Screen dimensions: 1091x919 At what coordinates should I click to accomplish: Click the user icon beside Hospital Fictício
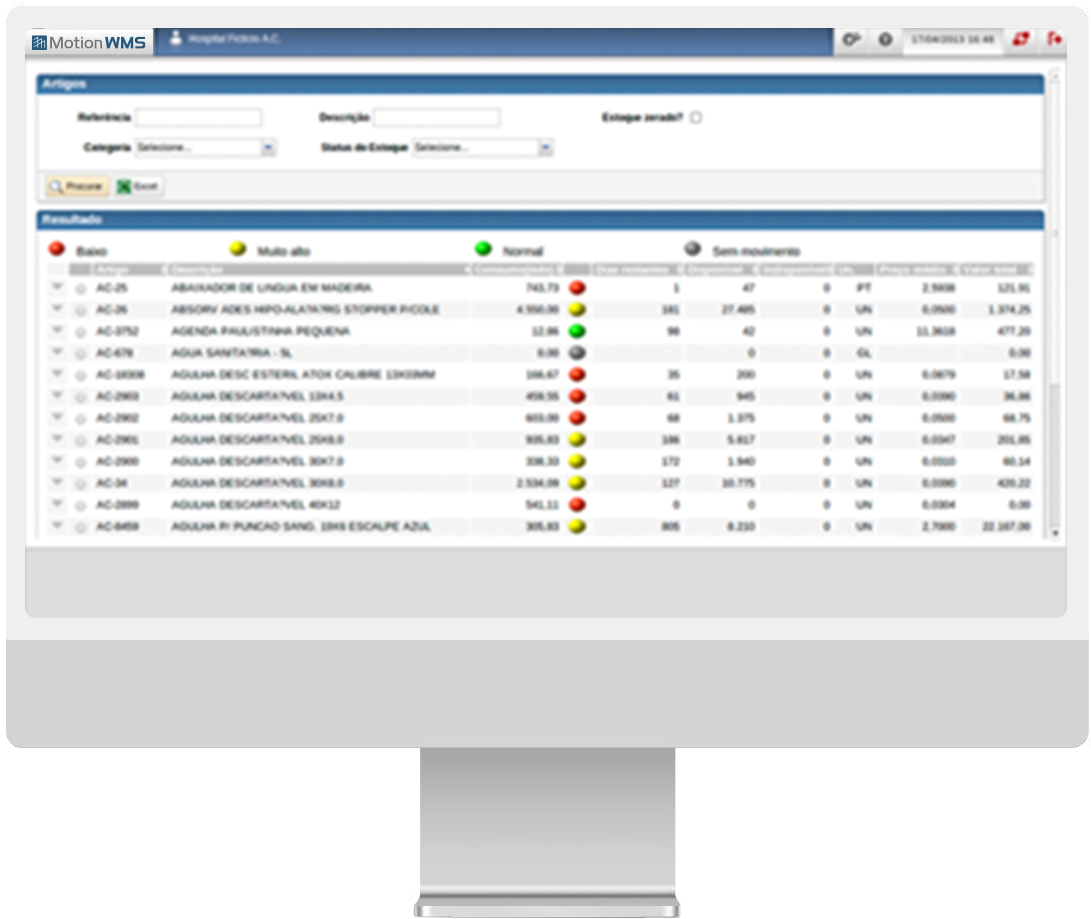pyautogui.click(x=176, y=40)
